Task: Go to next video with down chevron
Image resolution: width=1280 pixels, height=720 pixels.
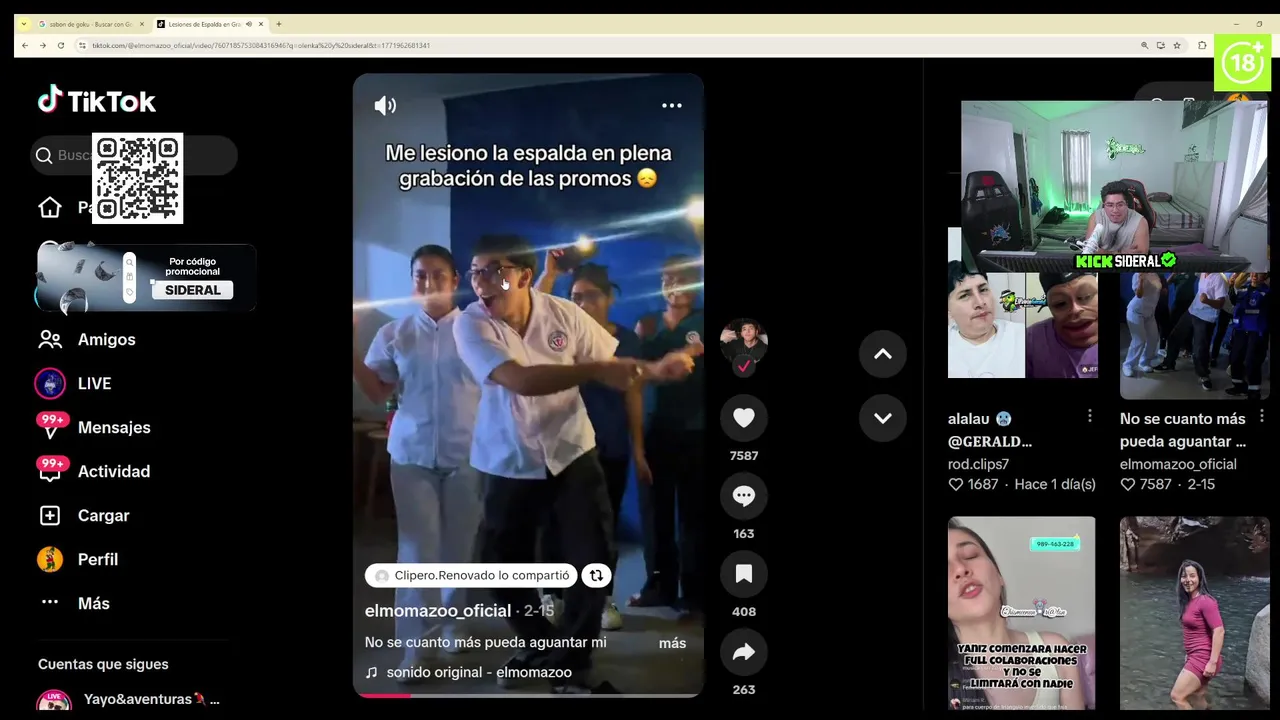Action: pos(882,418)
